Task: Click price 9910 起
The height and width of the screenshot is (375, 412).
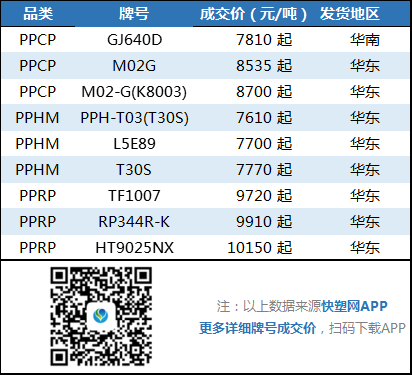Action: click(x=264, y=222)
